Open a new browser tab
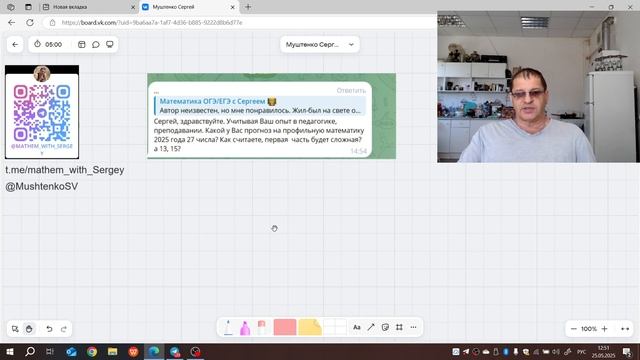The height and width of the screenshot is (360, 640). [248, 7]
